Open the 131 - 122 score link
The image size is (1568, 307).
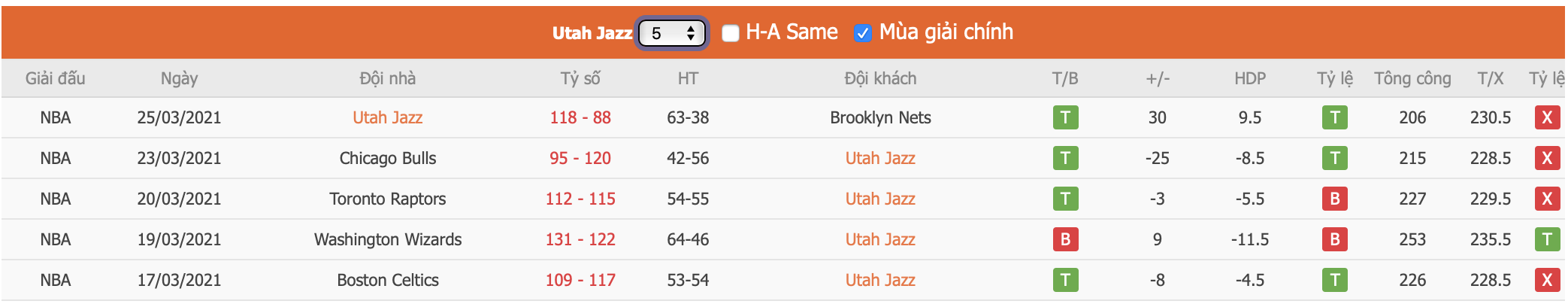click(580, 239)
